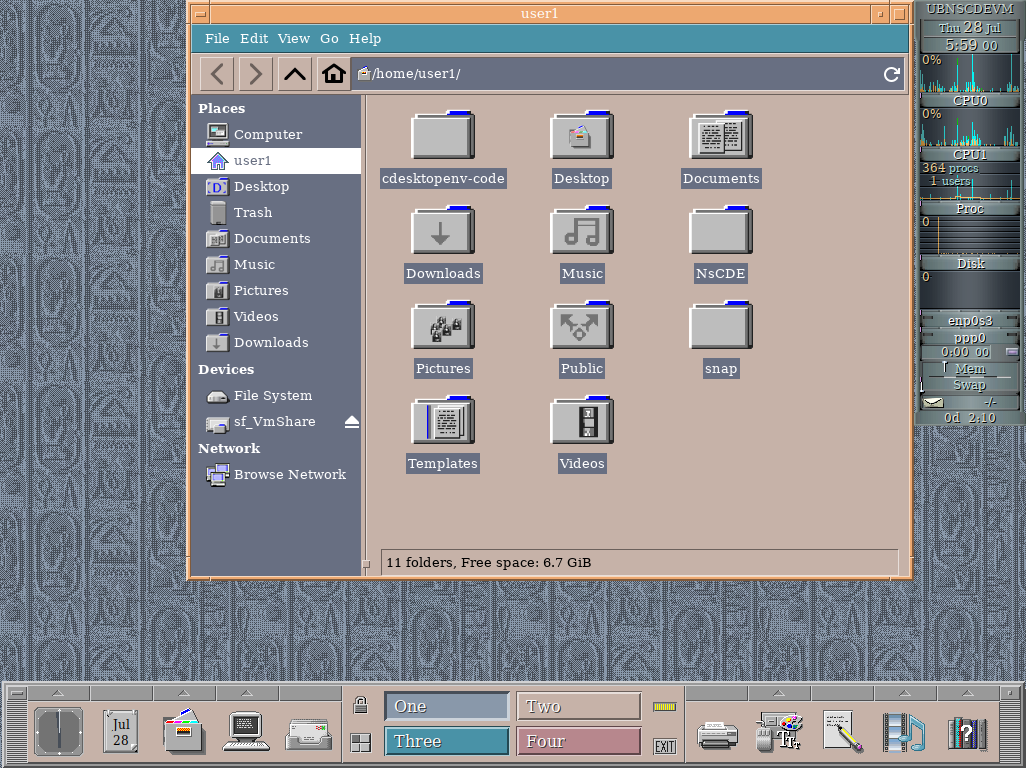Open the subpanel above the Style Manager
This screenshot has width=1026, height=768.
point(779,691)
